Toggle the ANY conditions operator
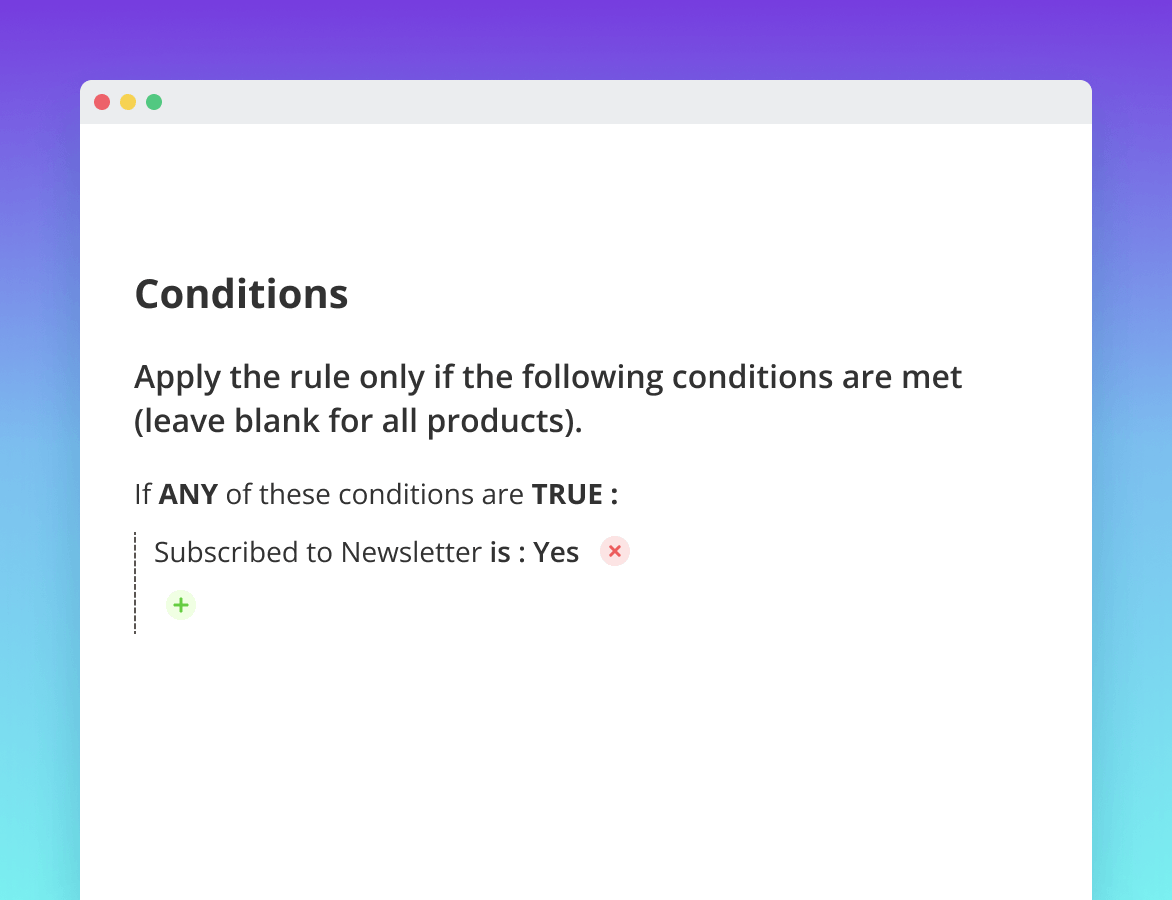 click(188, 494)
